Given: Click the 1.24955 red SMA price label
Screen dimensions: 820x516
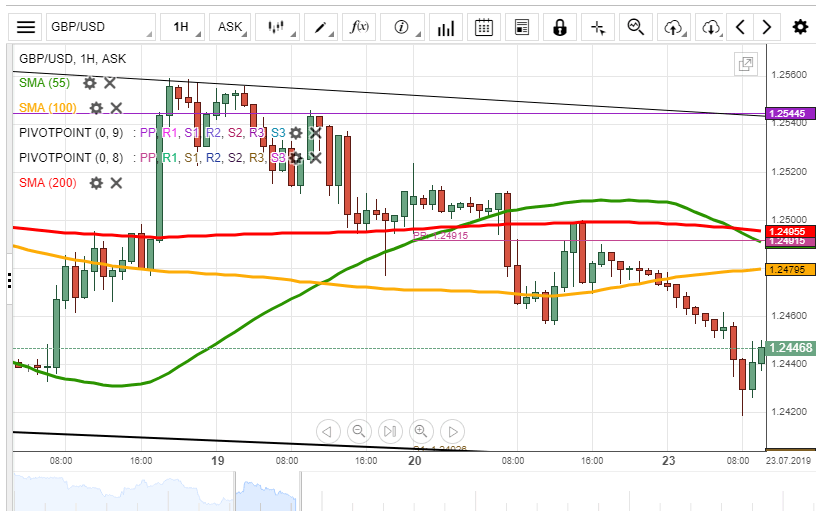Looking at the screenshot, I should (790, 232).
